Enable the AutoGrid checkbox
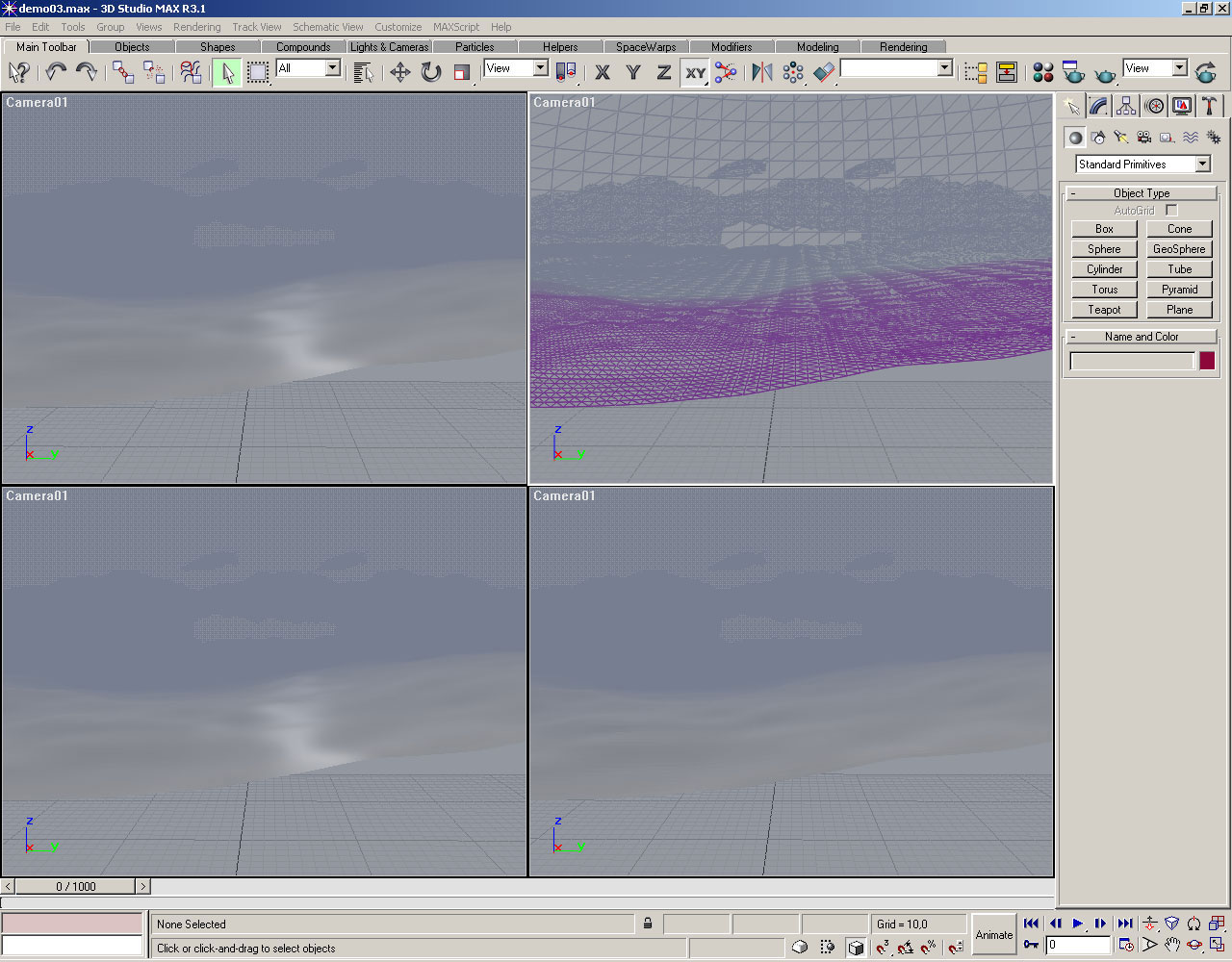 coord(1171,210)
